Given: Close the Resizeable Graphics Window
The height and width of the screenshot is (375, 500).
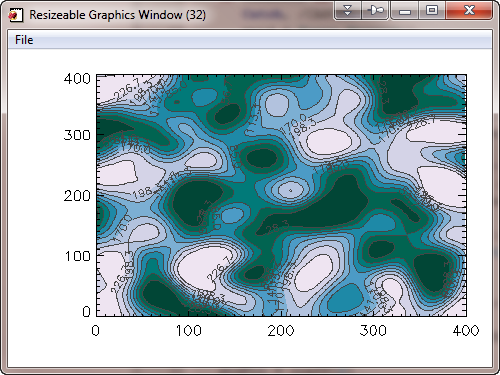Looking at the screenshot, I should (x=469, y=10).
